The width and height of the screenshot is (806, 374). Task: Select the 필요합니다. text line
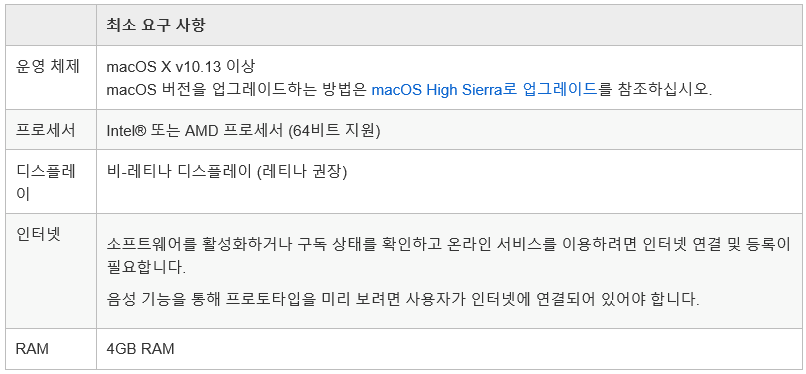[146, 268]
